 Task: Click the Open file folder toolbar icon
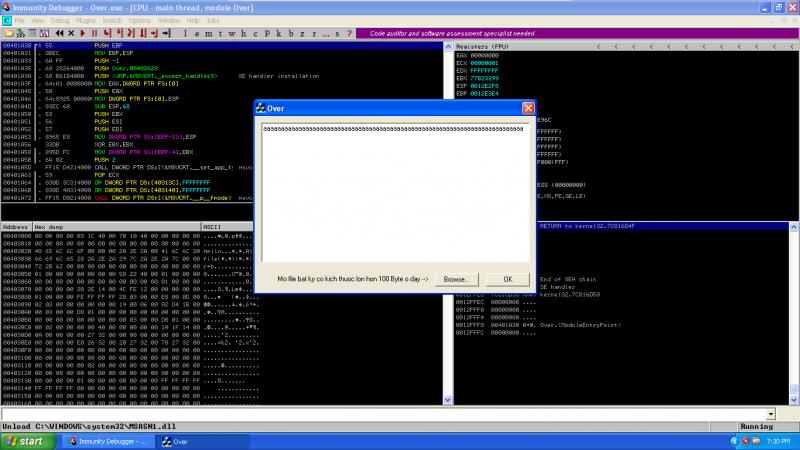pos(9,33)
